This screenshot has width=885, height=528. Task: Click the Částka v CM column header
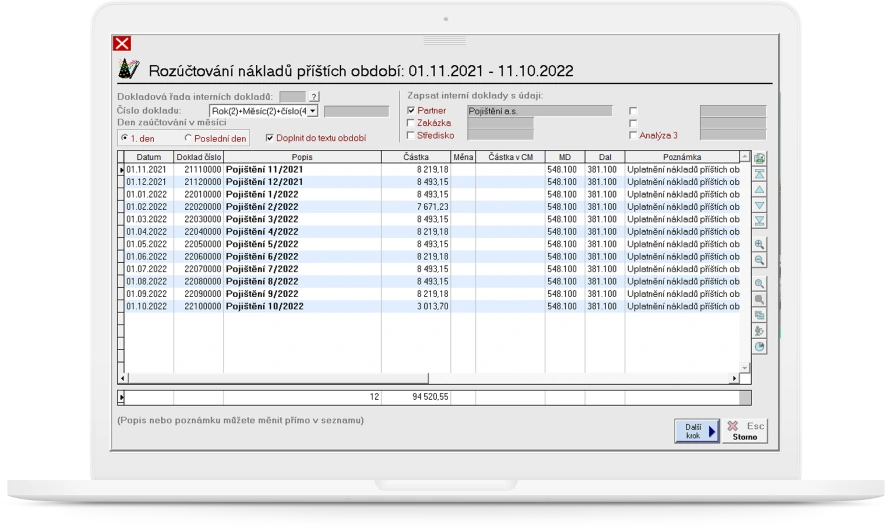coord(510,157)
